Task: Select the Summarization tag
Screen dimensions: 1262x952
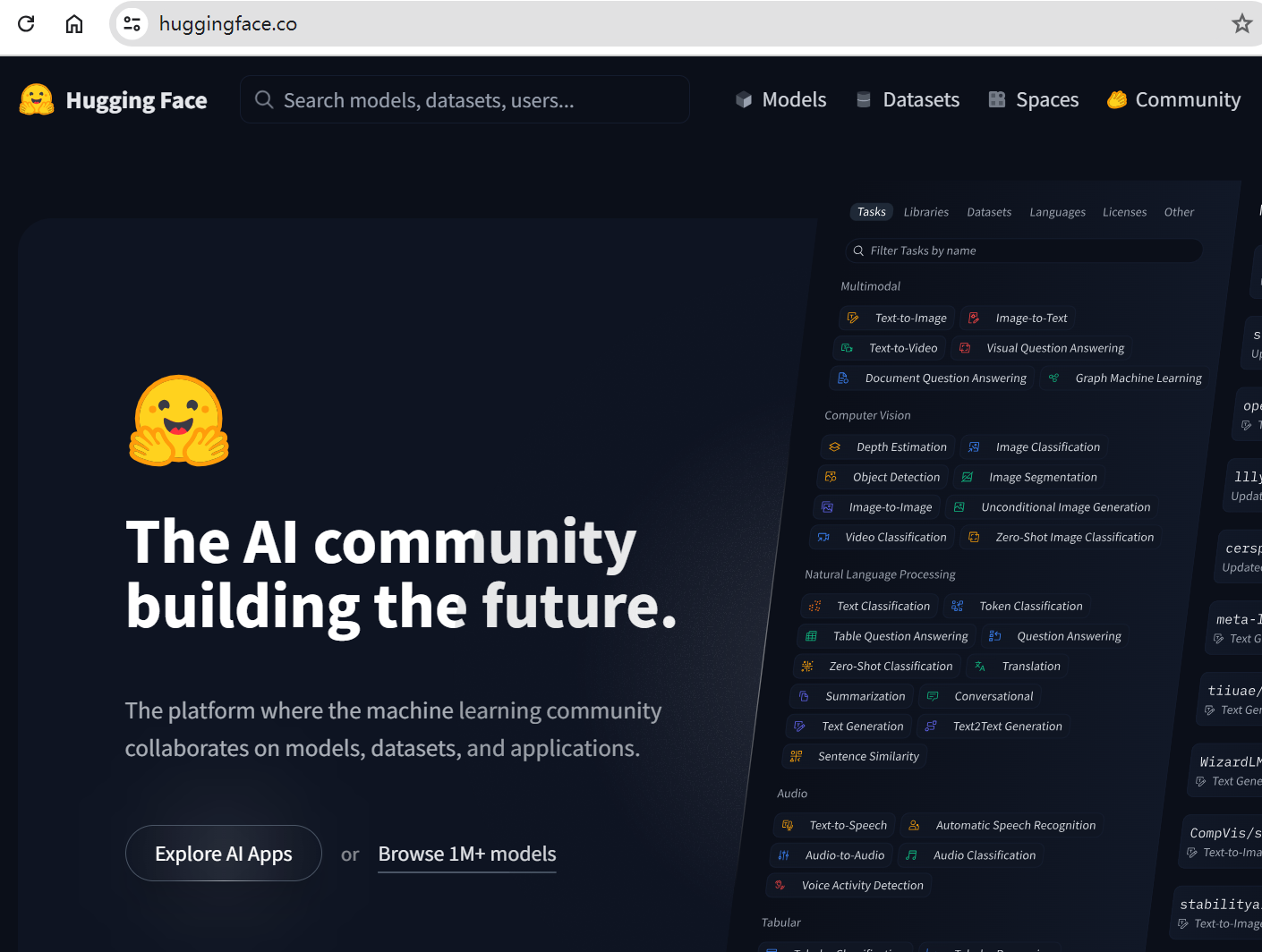Action: coord(852,696)
